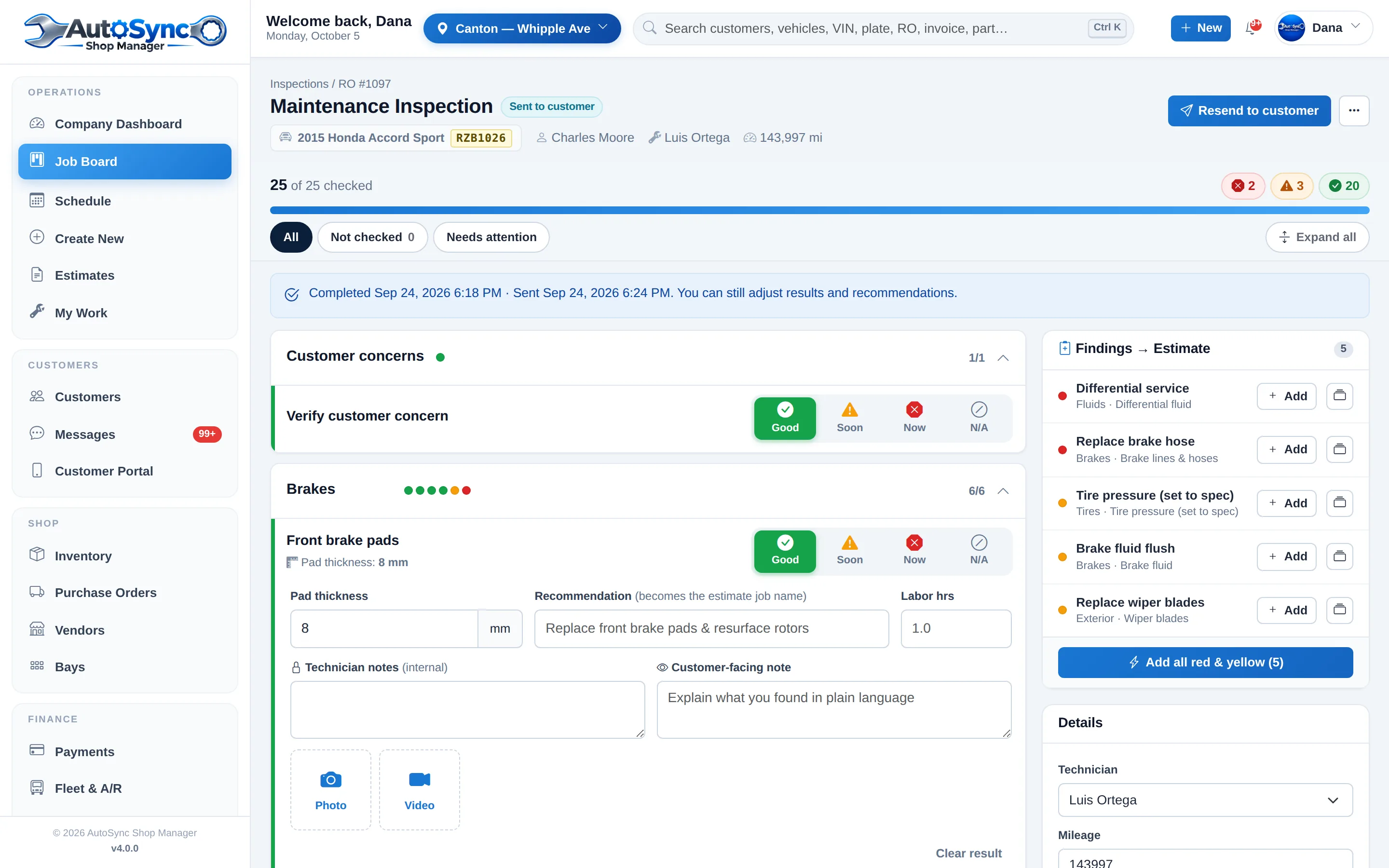The image size is (1389, 868).
Task: Go to My Work wrench item
Action: pyautogui.click(x=124, y=313)
